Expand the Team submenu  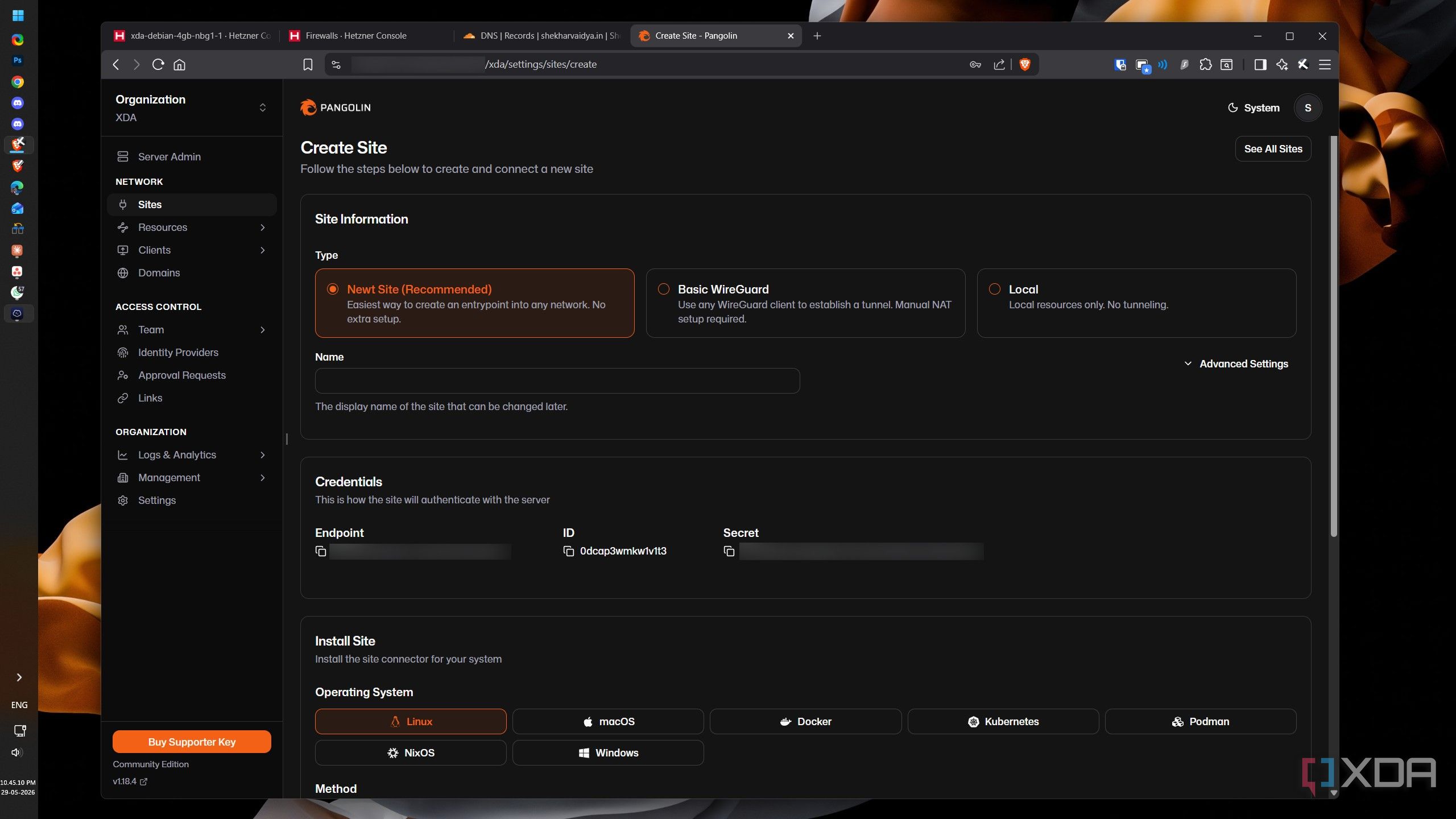click(x=192, y=330)
